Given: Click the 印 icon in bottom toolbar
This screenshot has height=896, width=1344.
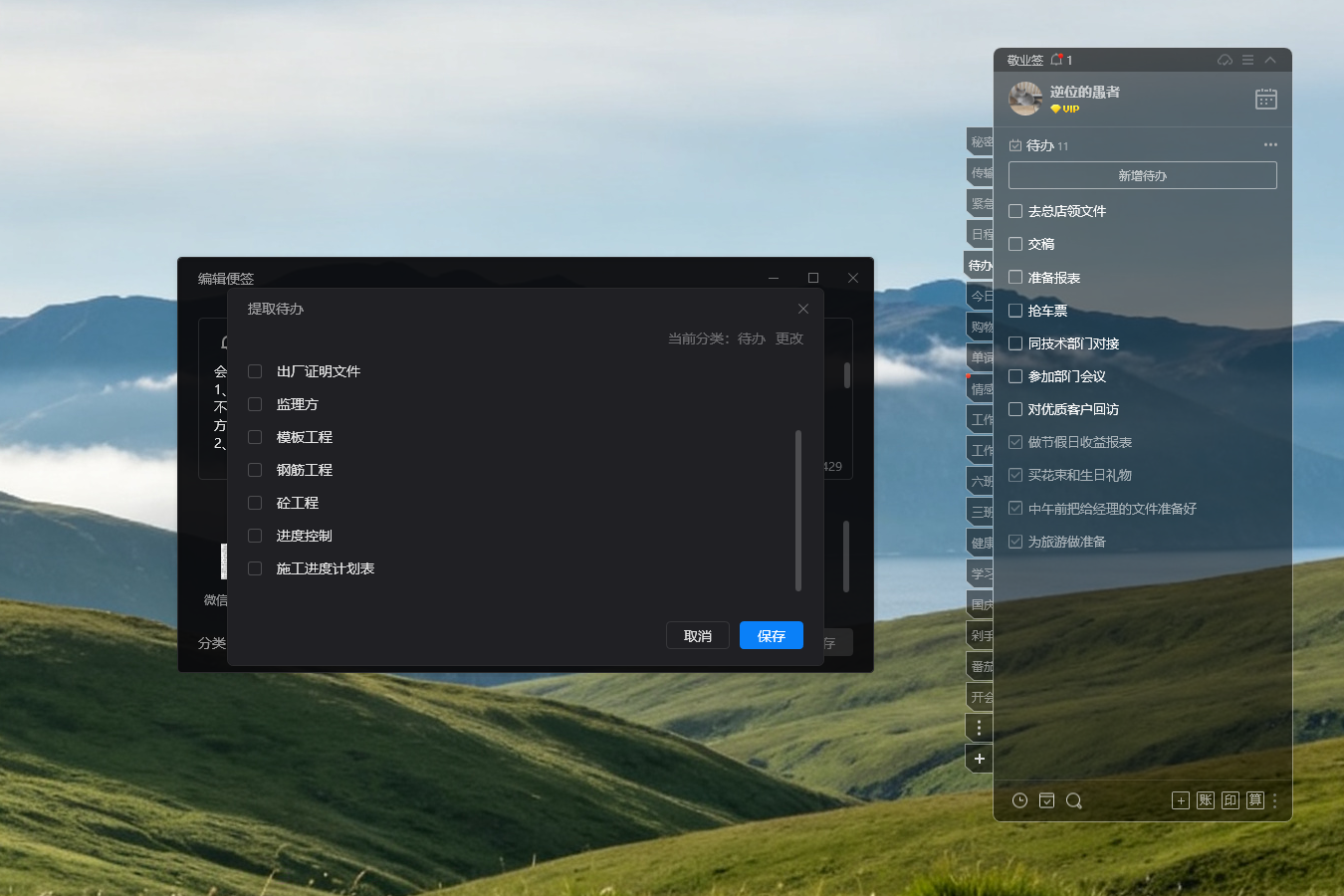Looking at the screenshot, I should click(x=1231, y=800).
